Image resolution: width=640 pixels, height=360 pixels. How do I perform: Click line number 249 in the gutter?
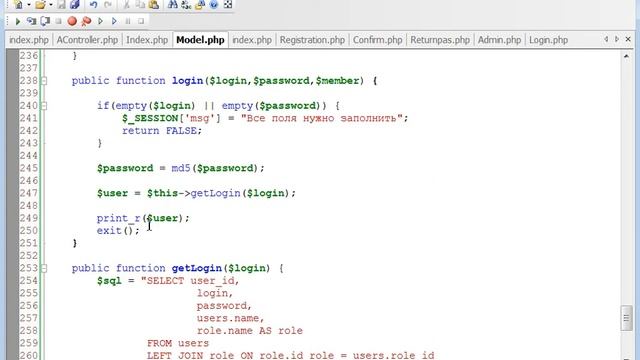pos(29,218)
